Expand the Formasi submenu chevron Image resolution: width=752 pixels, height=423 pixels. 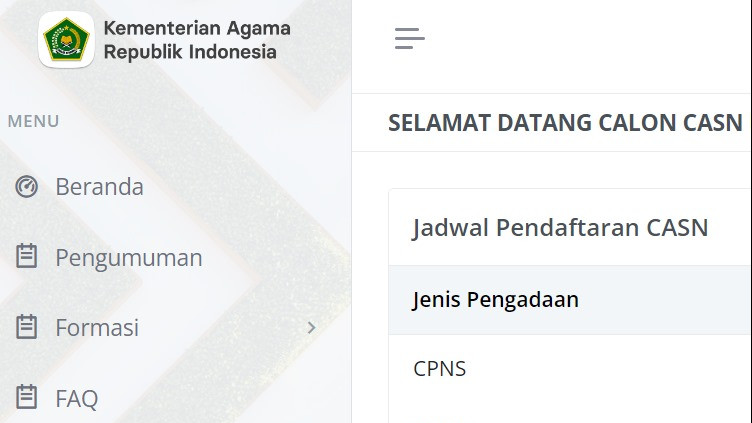311,327
